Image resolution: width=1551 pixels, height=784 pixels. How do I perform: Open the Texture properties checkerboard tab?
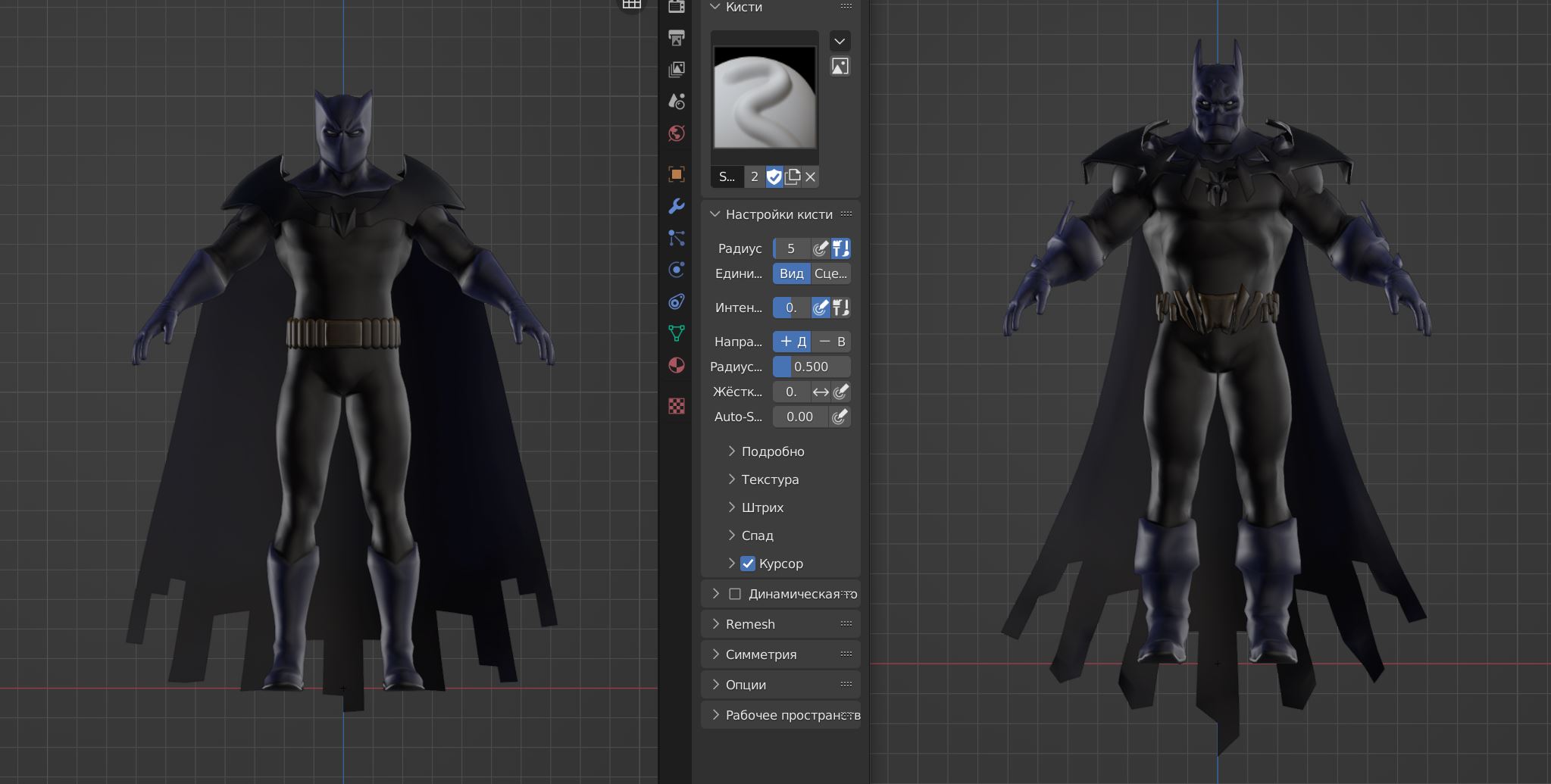[677, 406]
